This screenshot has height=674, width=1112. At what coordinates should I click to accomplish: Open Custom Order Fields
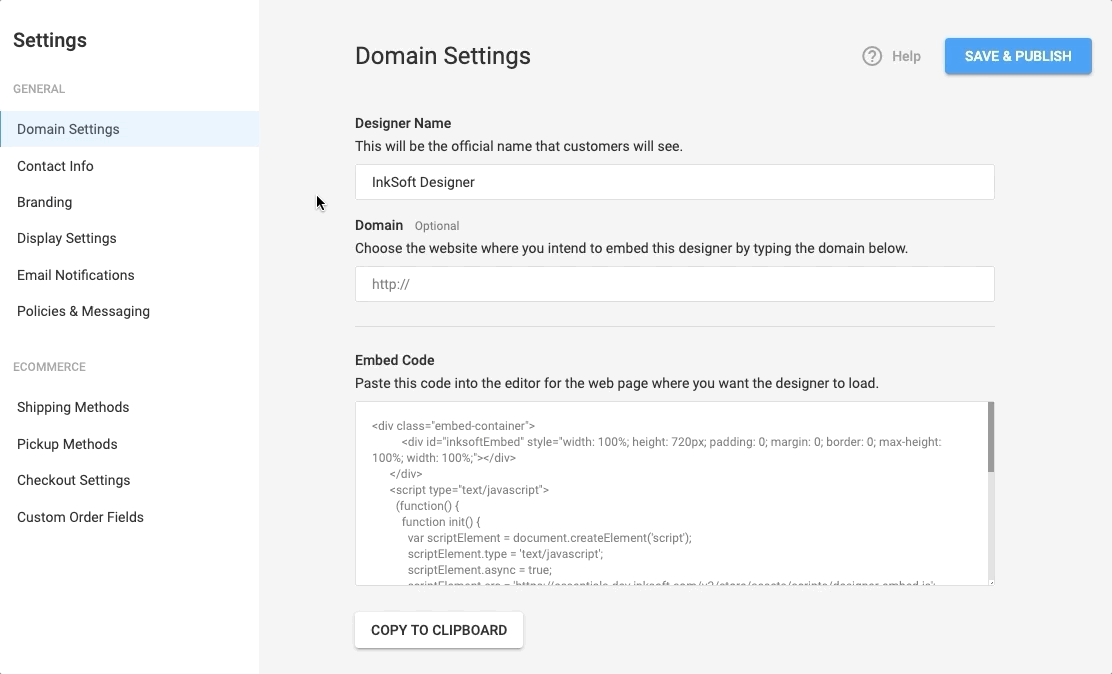tap(80, 517)
